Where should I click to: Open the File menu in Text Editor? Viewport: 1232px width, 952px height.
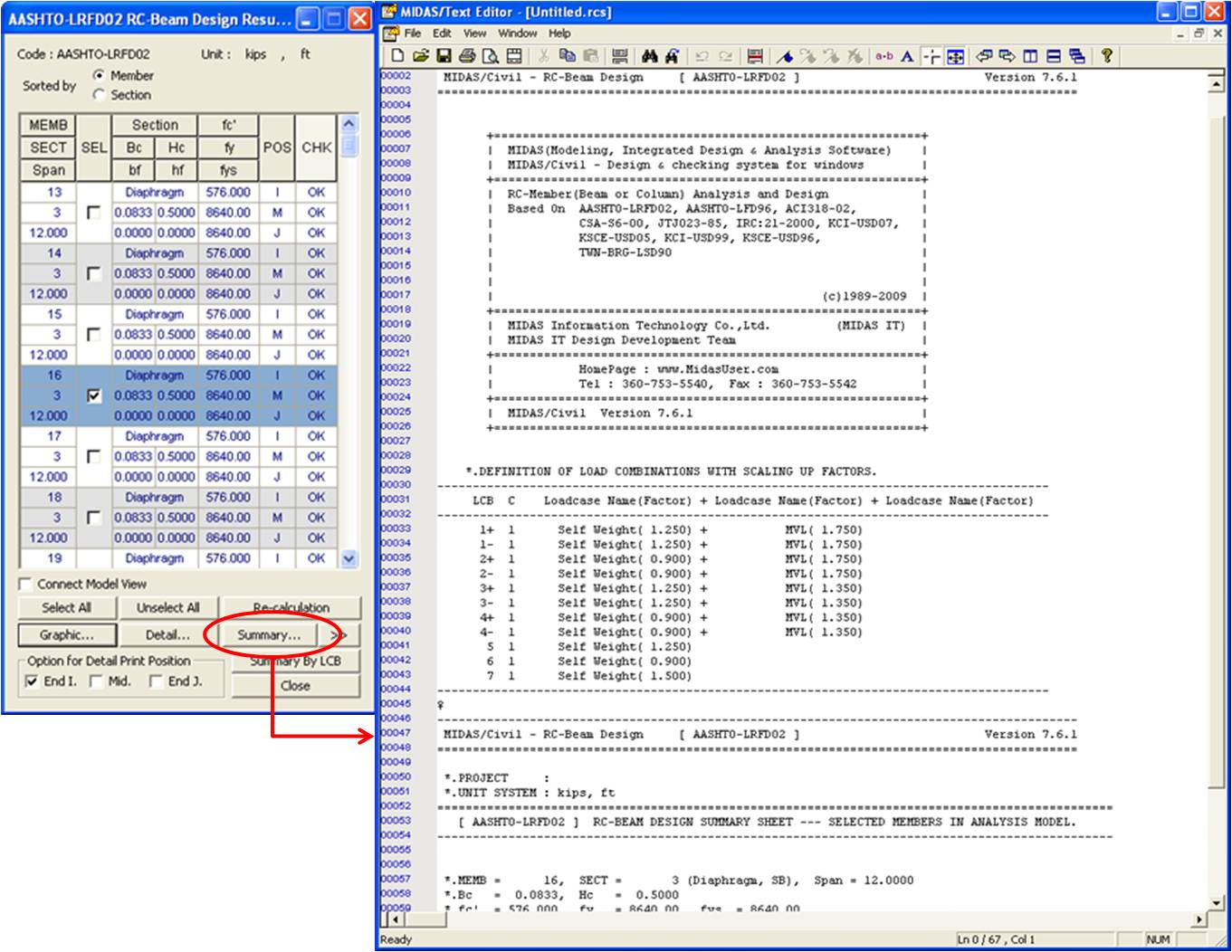coord(413,33)
